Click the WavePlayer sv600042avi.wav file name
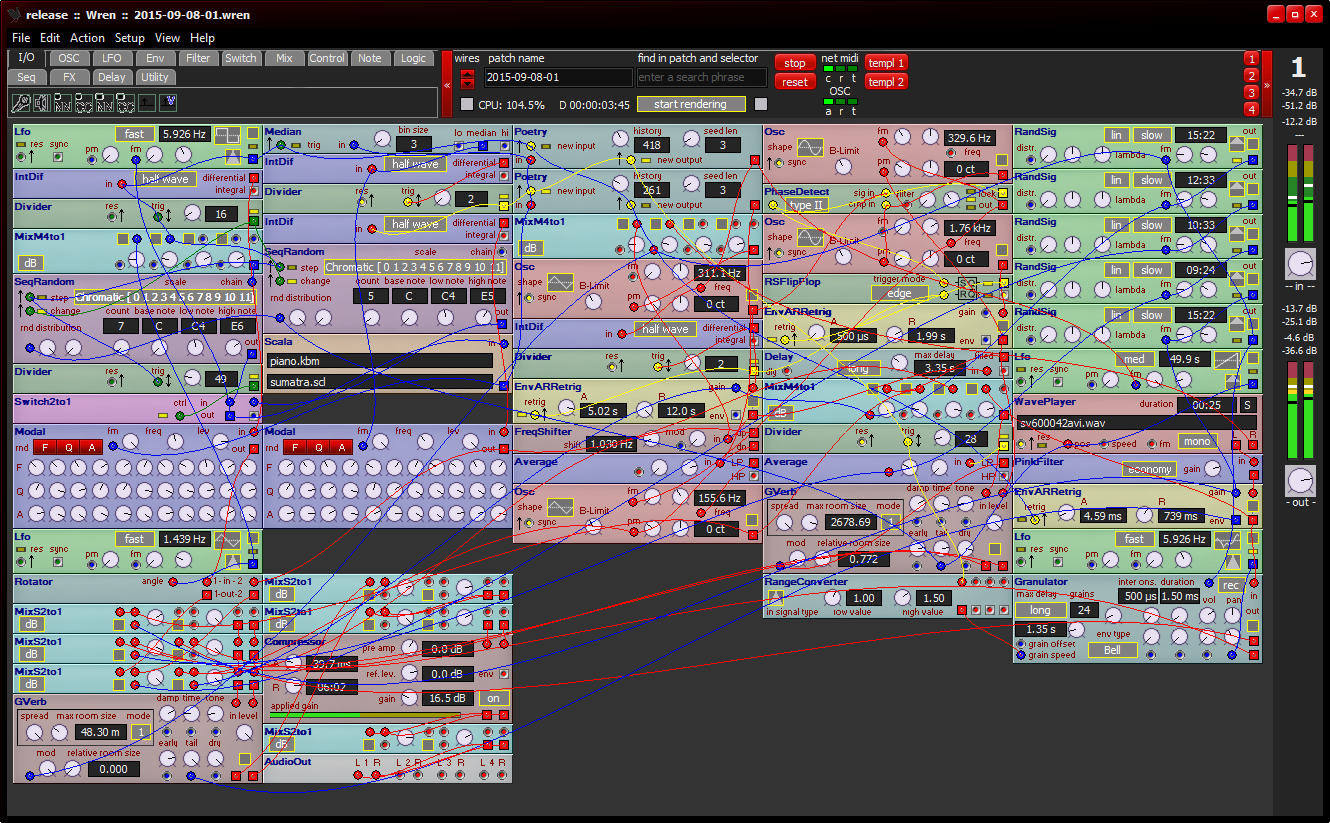This screenshot has height=823, width=1330. tap(1137, 423)
